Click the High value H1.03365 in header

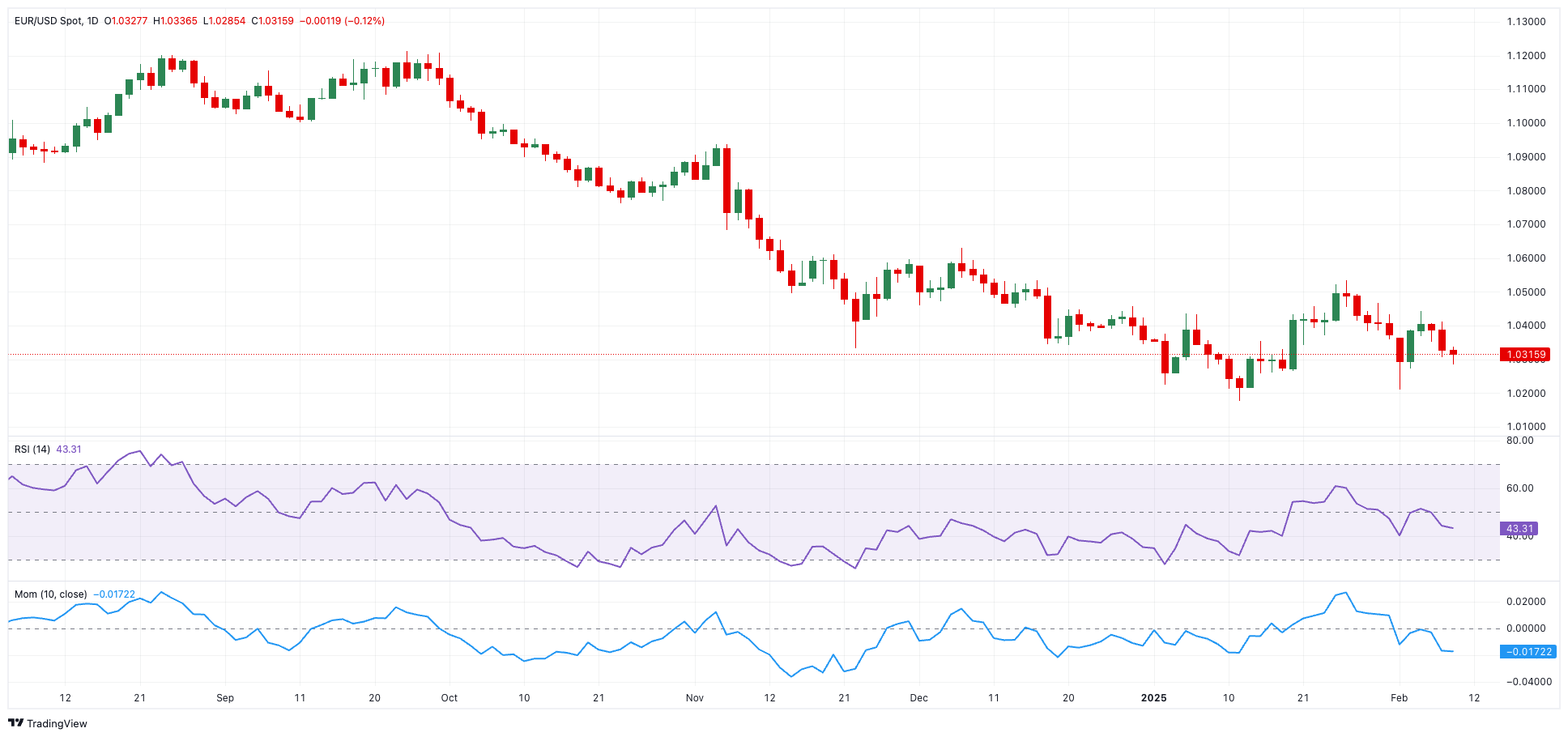[x=175, y=21]
